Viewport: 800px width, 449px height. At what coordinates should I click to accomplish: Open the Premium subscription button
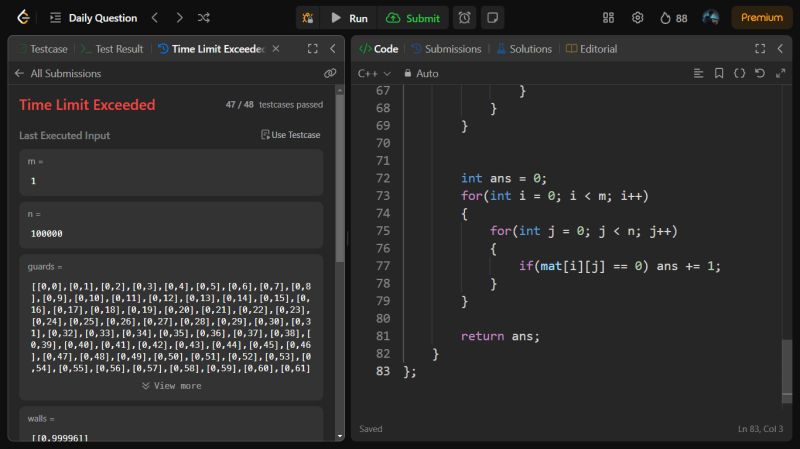762,18
